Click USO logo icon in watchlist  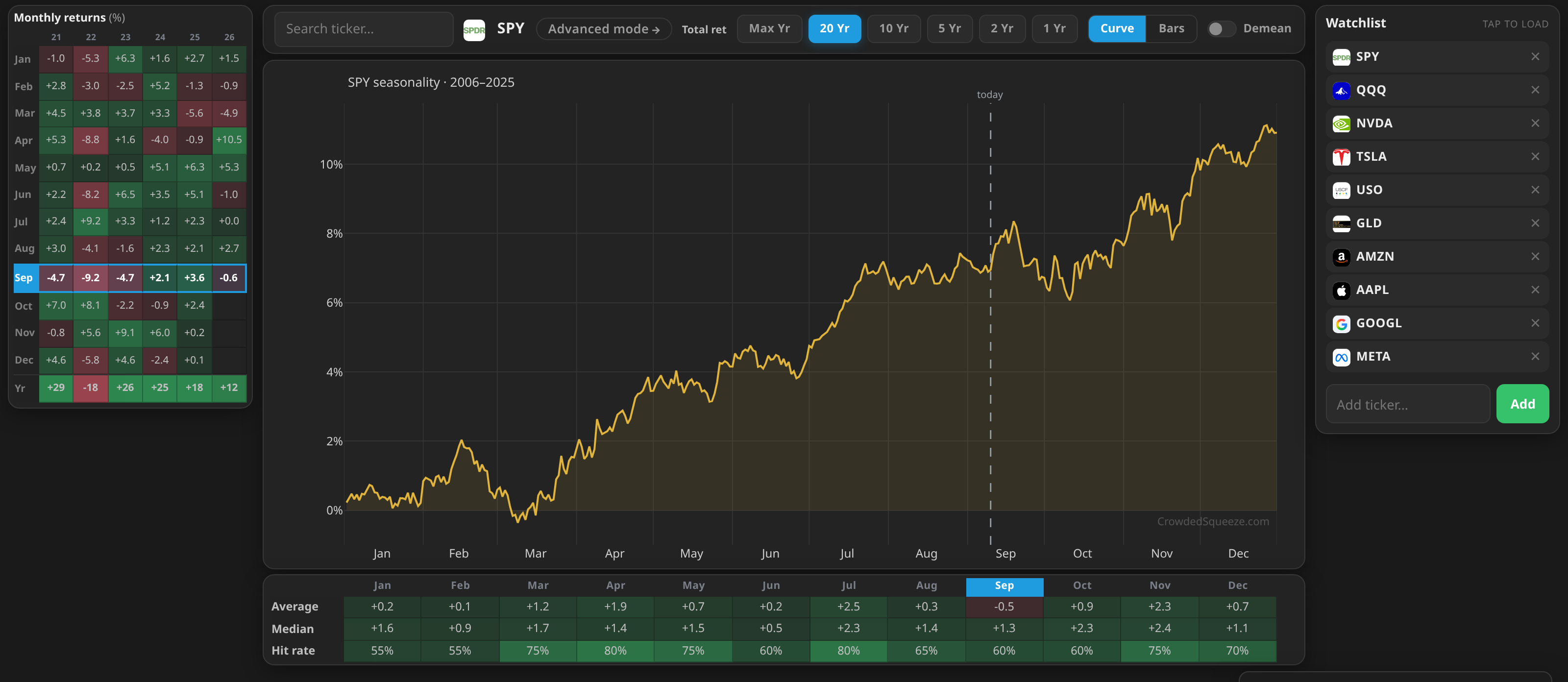pos(1341,191)
